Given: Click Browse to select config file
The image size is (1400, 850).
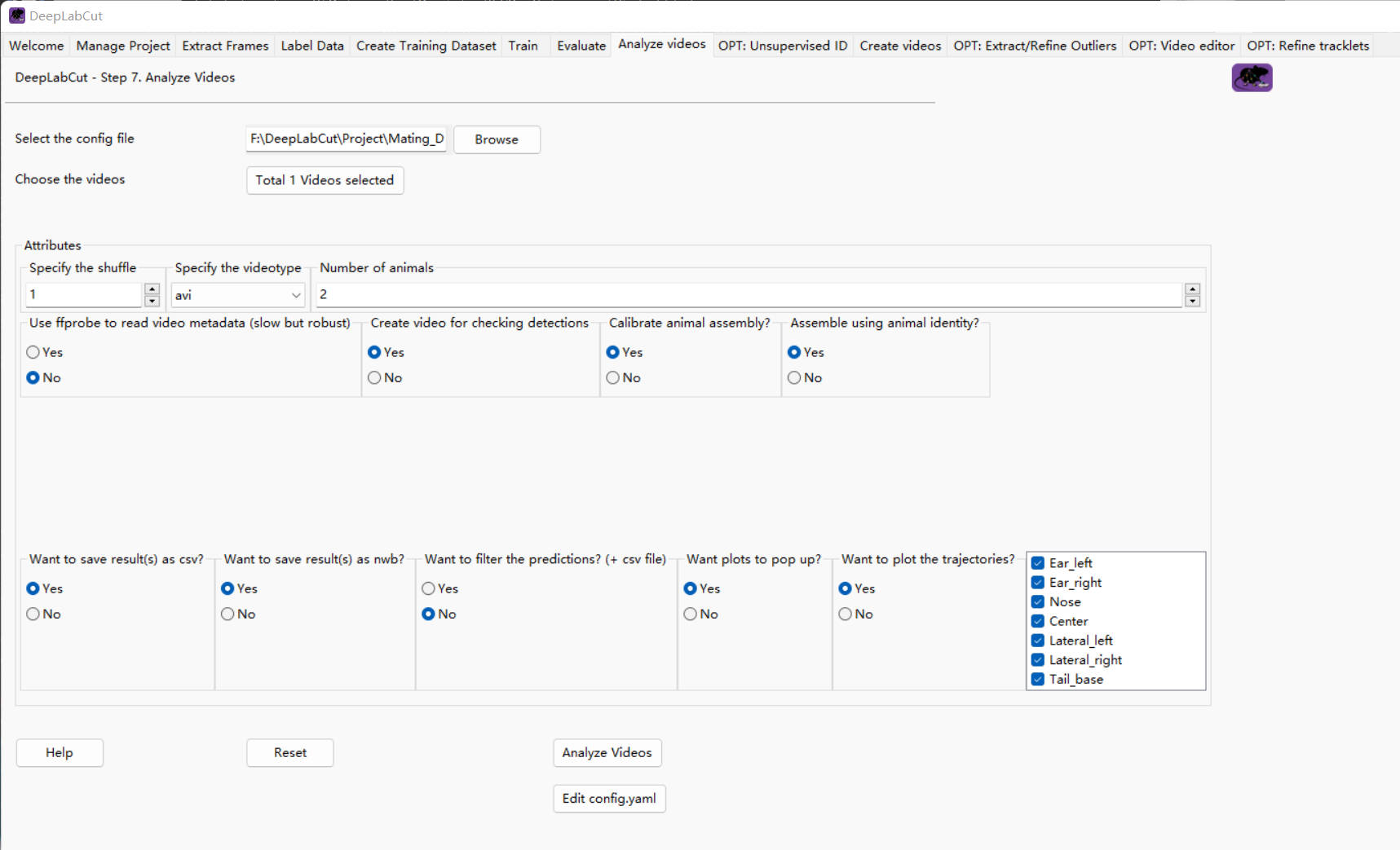Looking at the screenshot, I should click(497, 139).
